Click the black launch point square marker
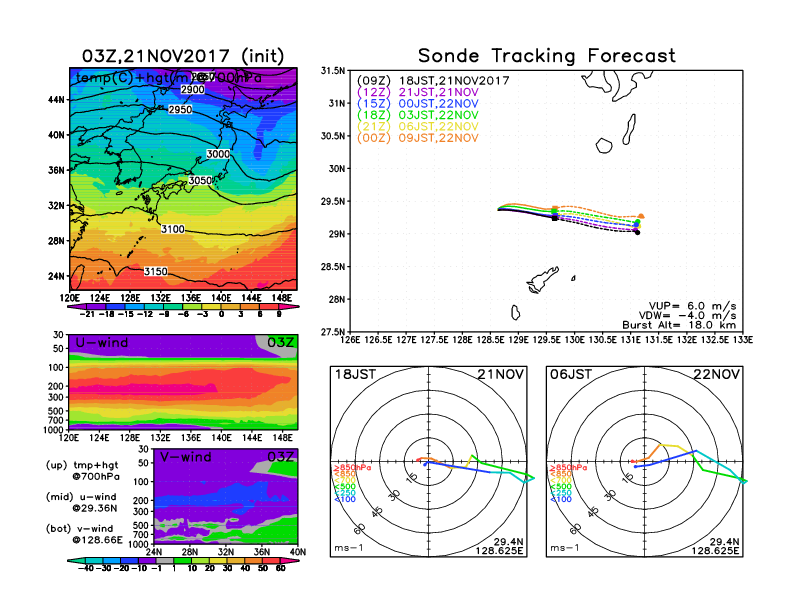Viewport: 792px width, 612px height. click(x=554, y=216)
